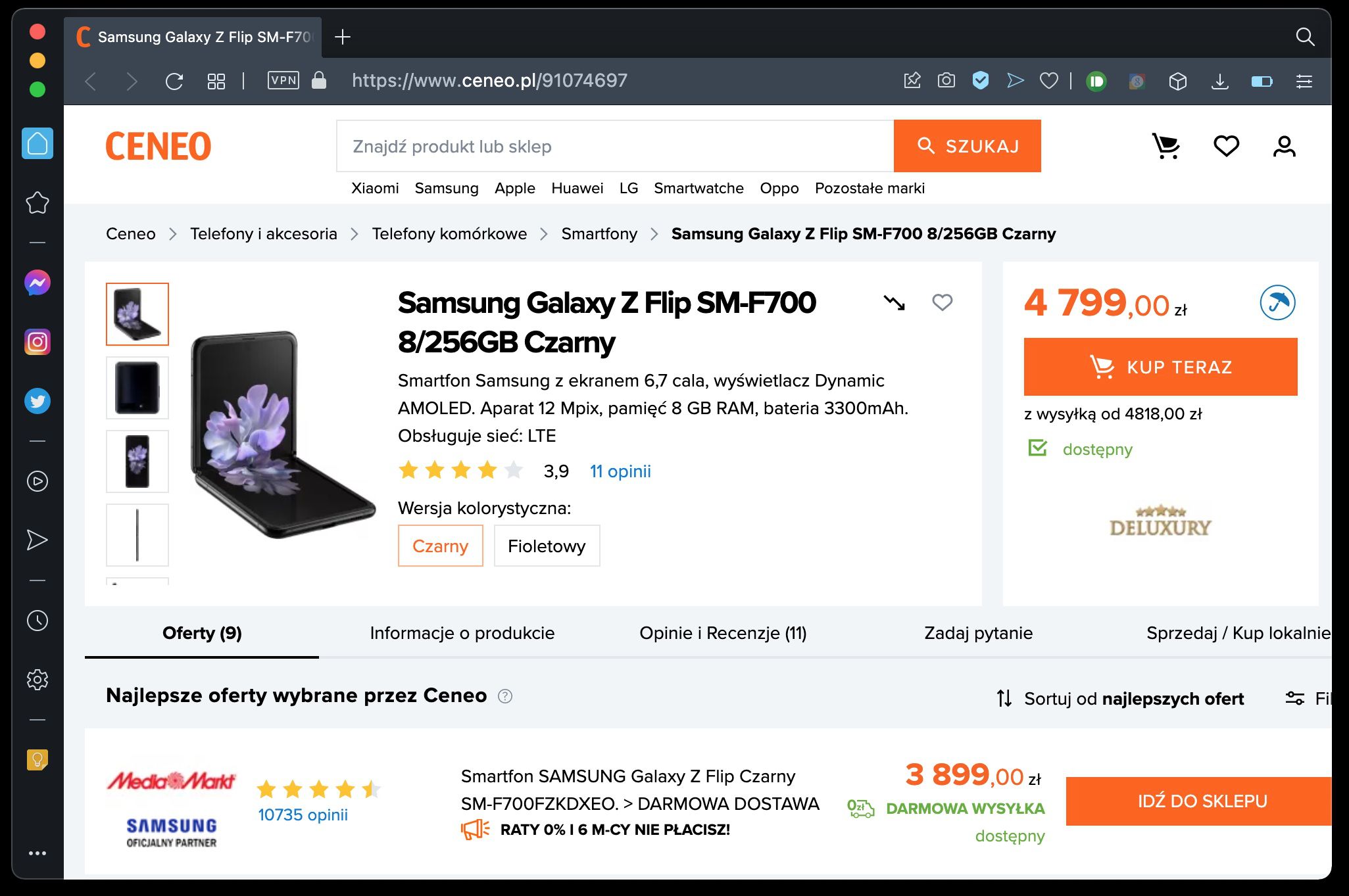Open the user account icon on Ceneo

pyautogui.click(x=1283, y=146)
